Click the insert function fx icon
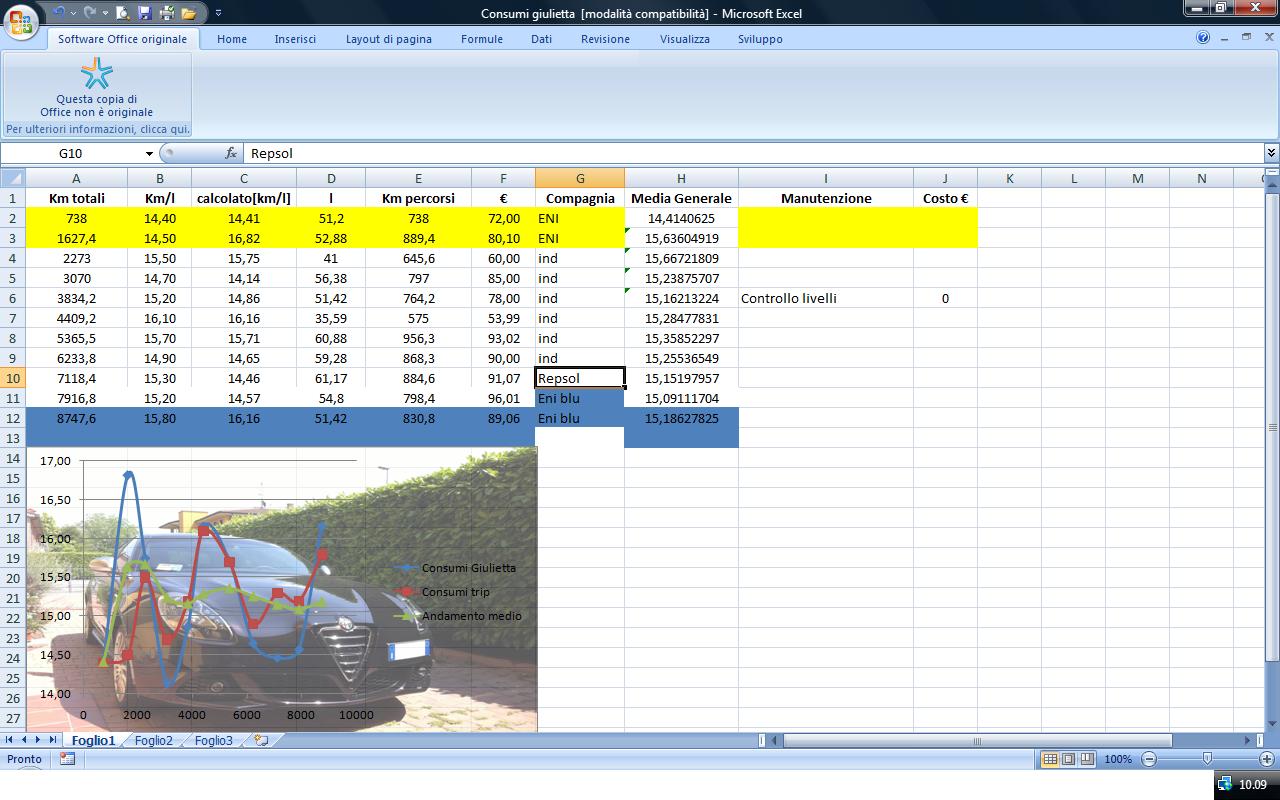Viewport: 1280px width, 800px height. tap(231, 153)
